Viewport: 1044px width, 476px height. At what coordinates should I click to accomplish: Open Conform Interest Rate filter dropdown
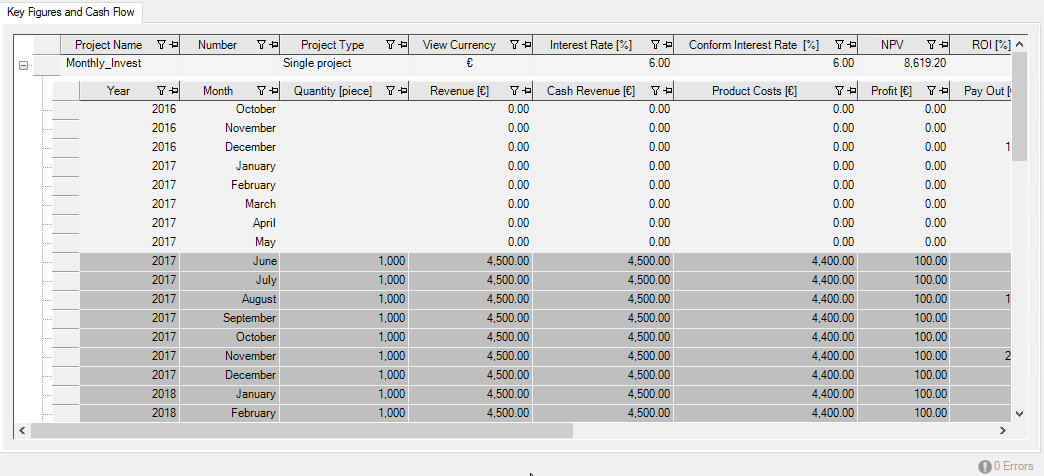pyautogui.click(x=838, y=45)
